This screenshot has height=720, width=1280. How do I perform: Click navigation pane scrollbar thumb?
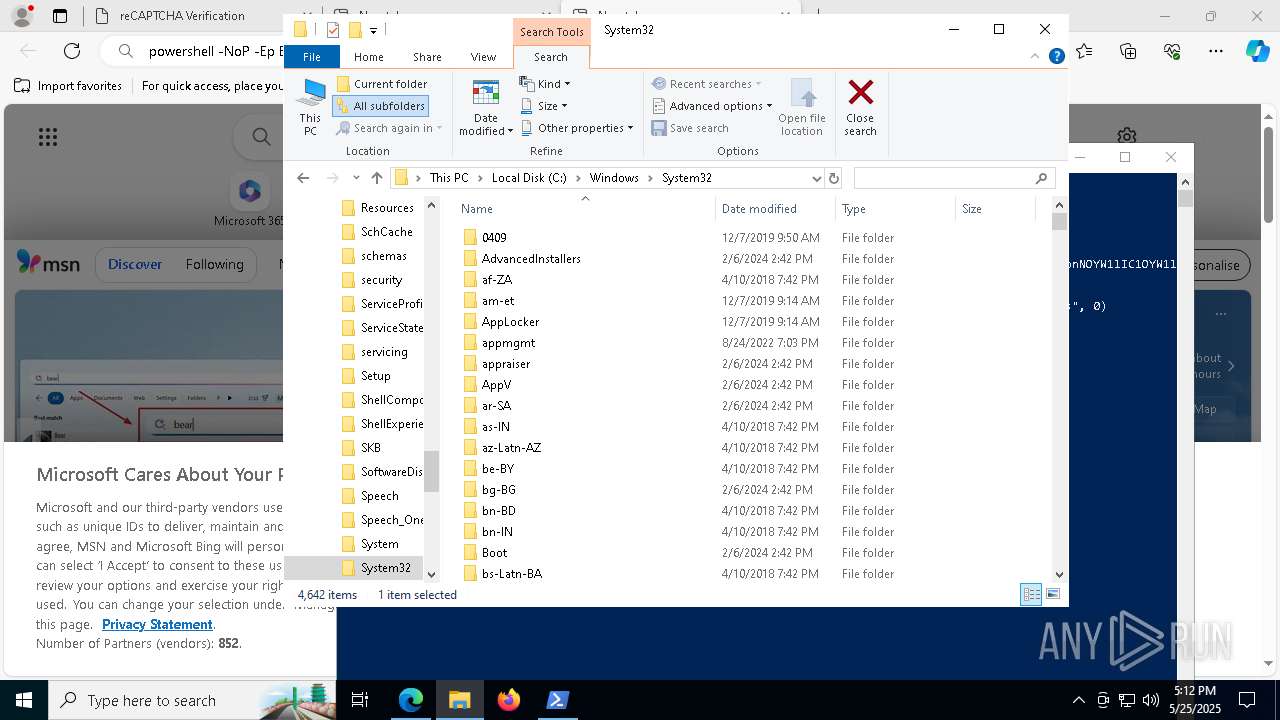point(431,471)
